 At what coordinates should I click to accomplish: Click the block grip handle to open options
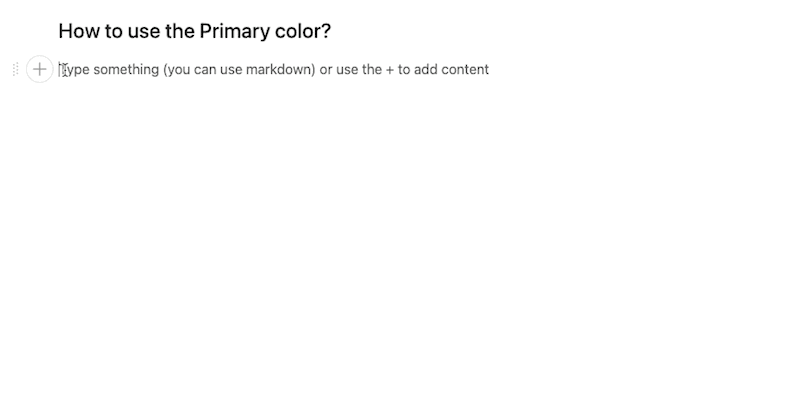pyautogui.click(x=15, y=69)
